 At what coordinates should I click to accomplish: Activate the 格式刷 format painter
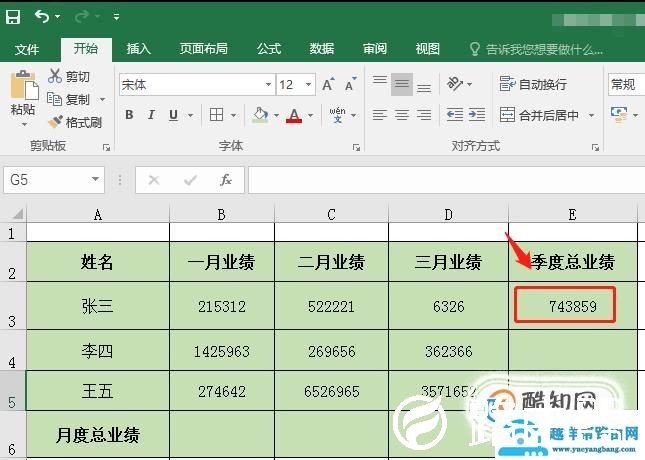(x=75, y=122)
